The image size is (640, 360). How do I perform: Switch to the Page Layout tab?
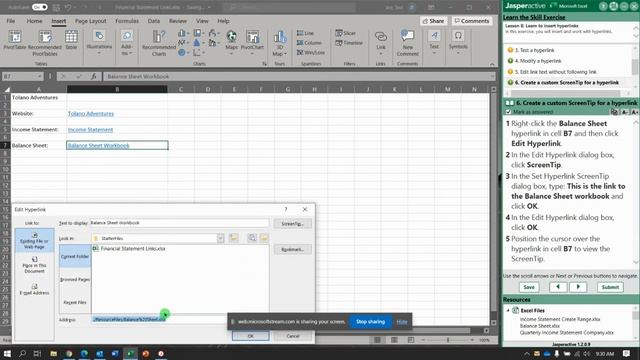point(91,21)
